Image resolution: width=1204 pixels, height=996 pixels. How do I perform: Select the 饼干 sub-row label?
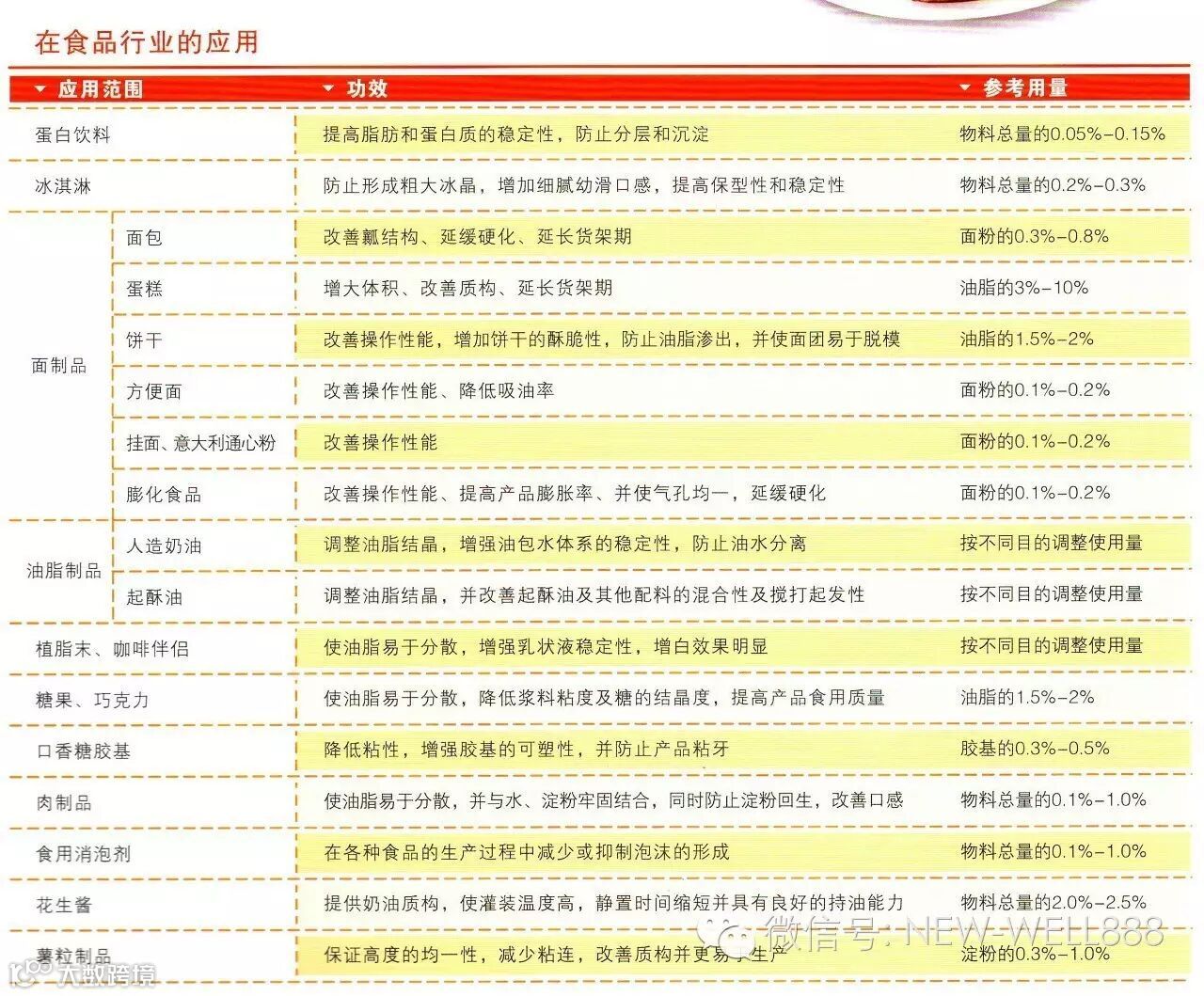point(144,340)
